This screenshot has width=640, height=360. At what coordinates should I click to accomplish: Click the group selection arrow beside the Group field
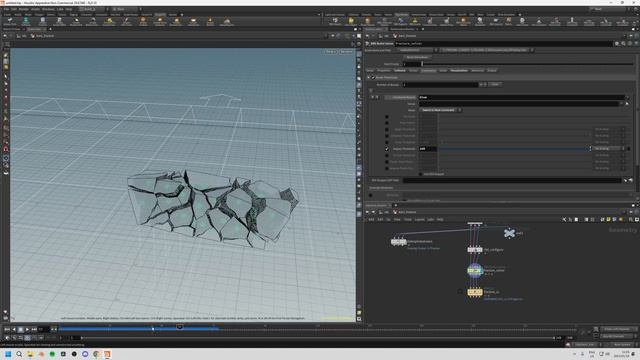627,104
